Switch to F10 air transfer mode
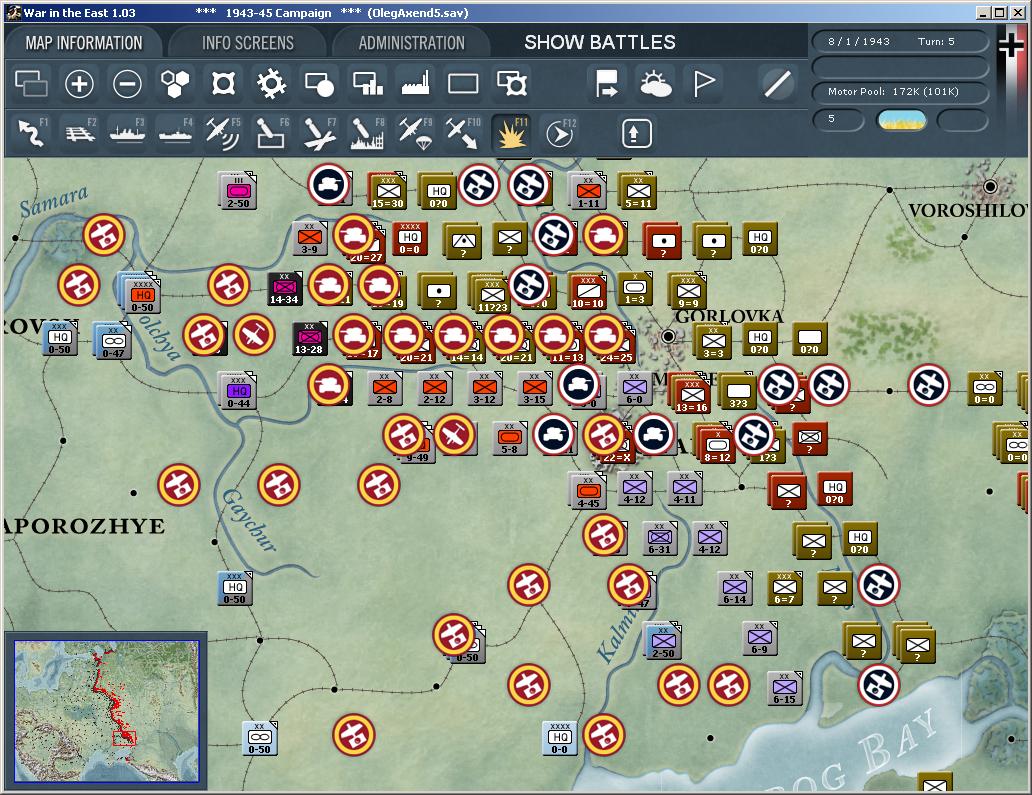The width and height of the screenshot is (1032, 795). point(463,133)
